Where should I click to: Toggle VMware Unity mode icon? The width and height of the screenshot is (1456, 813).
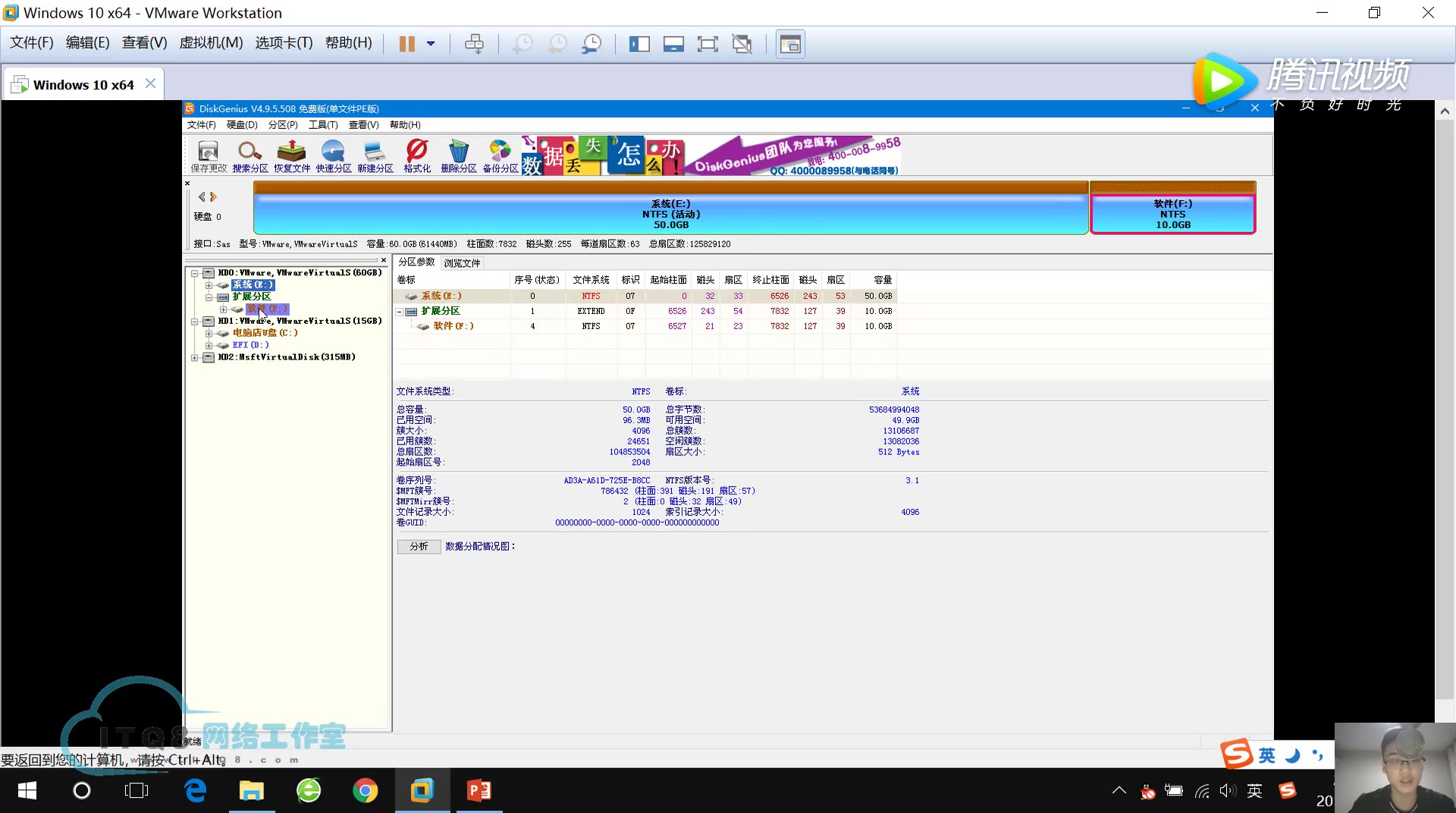[742, 44]
